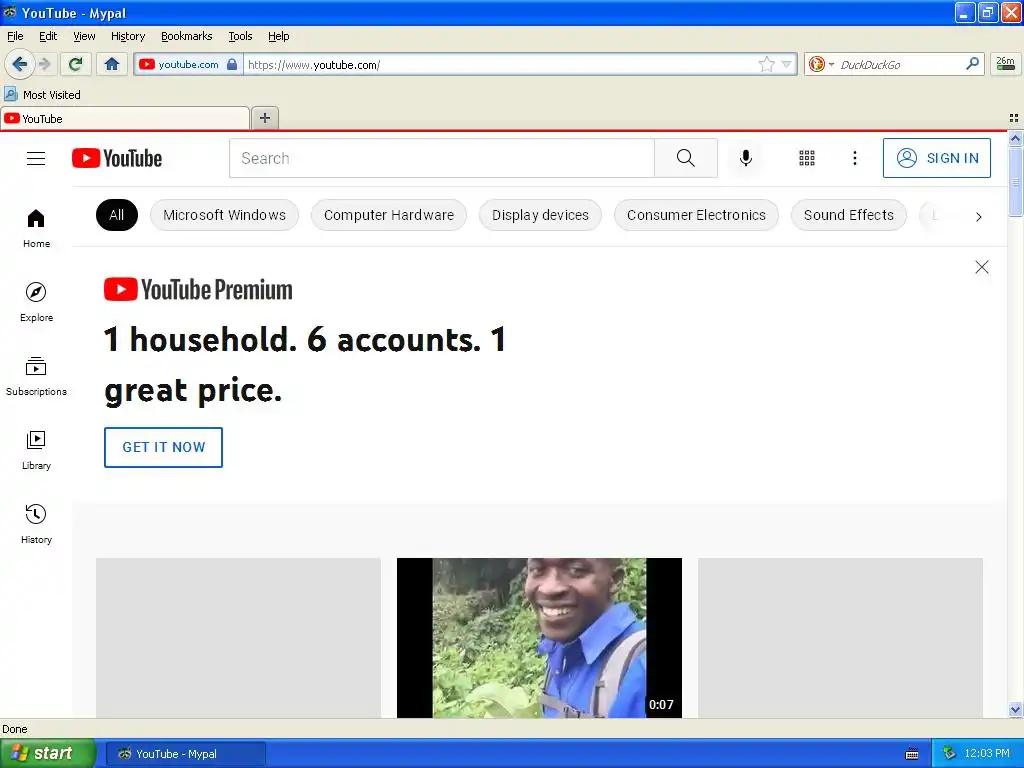Click the GET IT NOW button
Viewport: 1024px width, 768px height.
[x=163, y=447]
